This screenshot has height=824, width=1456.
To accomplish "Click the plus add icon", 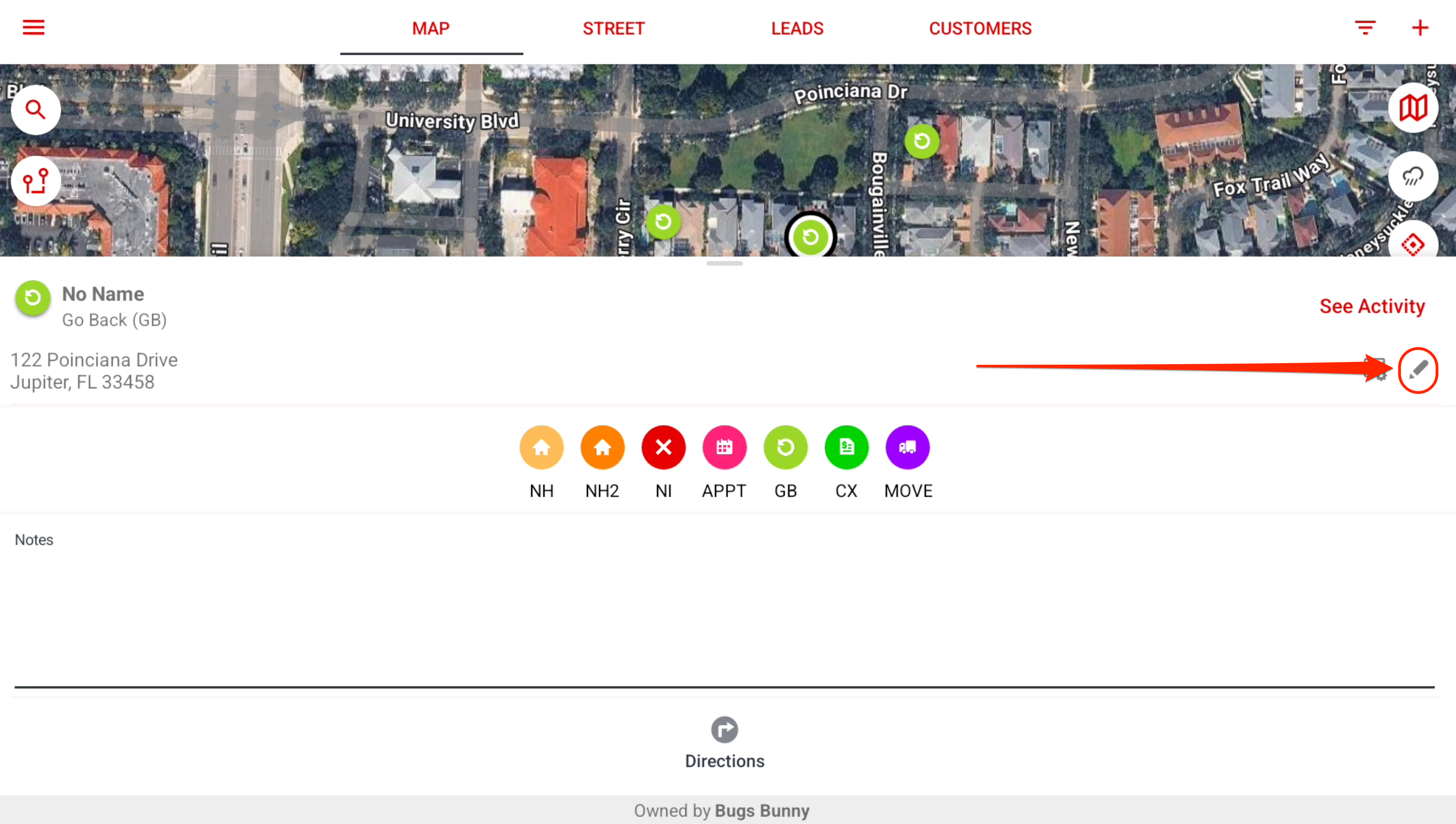I will coord(1420,28).
